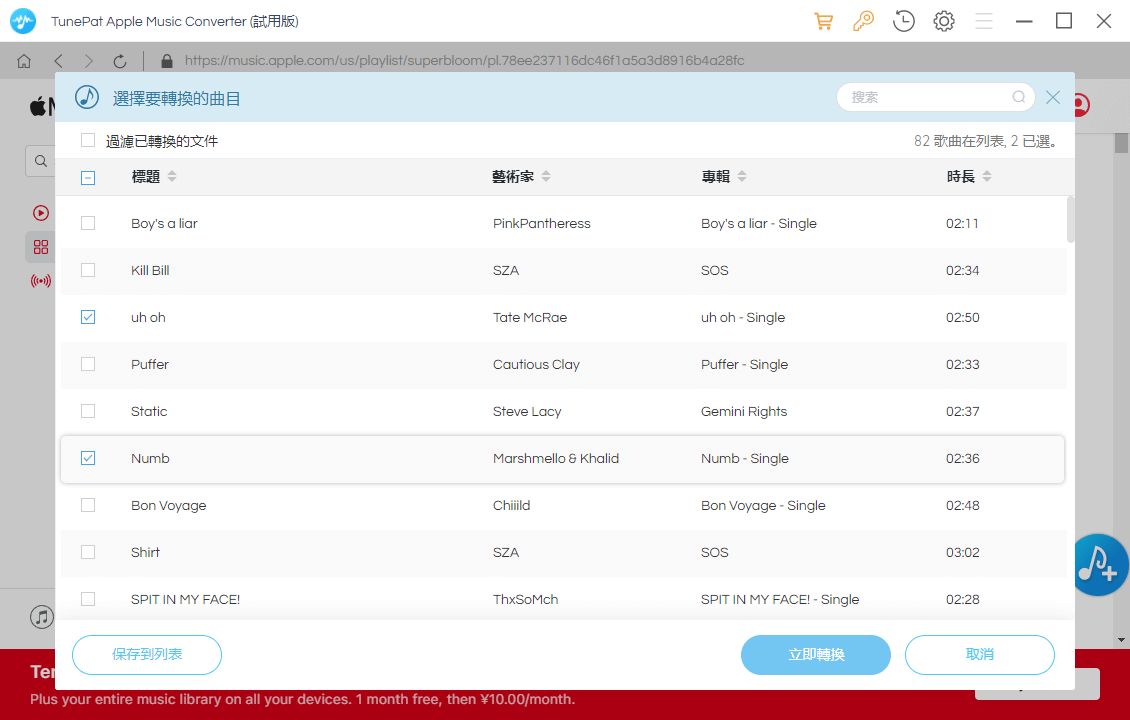Click the key registration icon
This screenshot has width=1130, height=720.
click(x=863, y=21)
